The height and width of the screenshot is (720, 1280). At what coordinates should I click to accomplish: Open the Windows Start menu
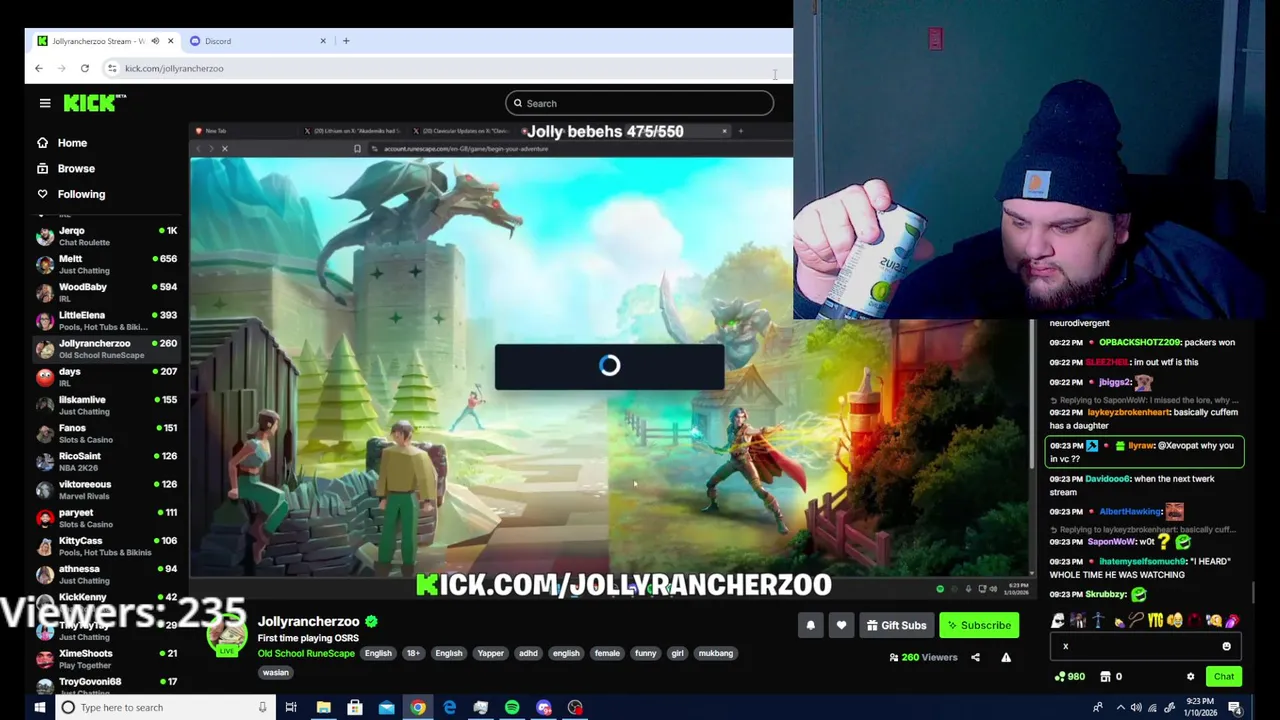tap(39, 707)
